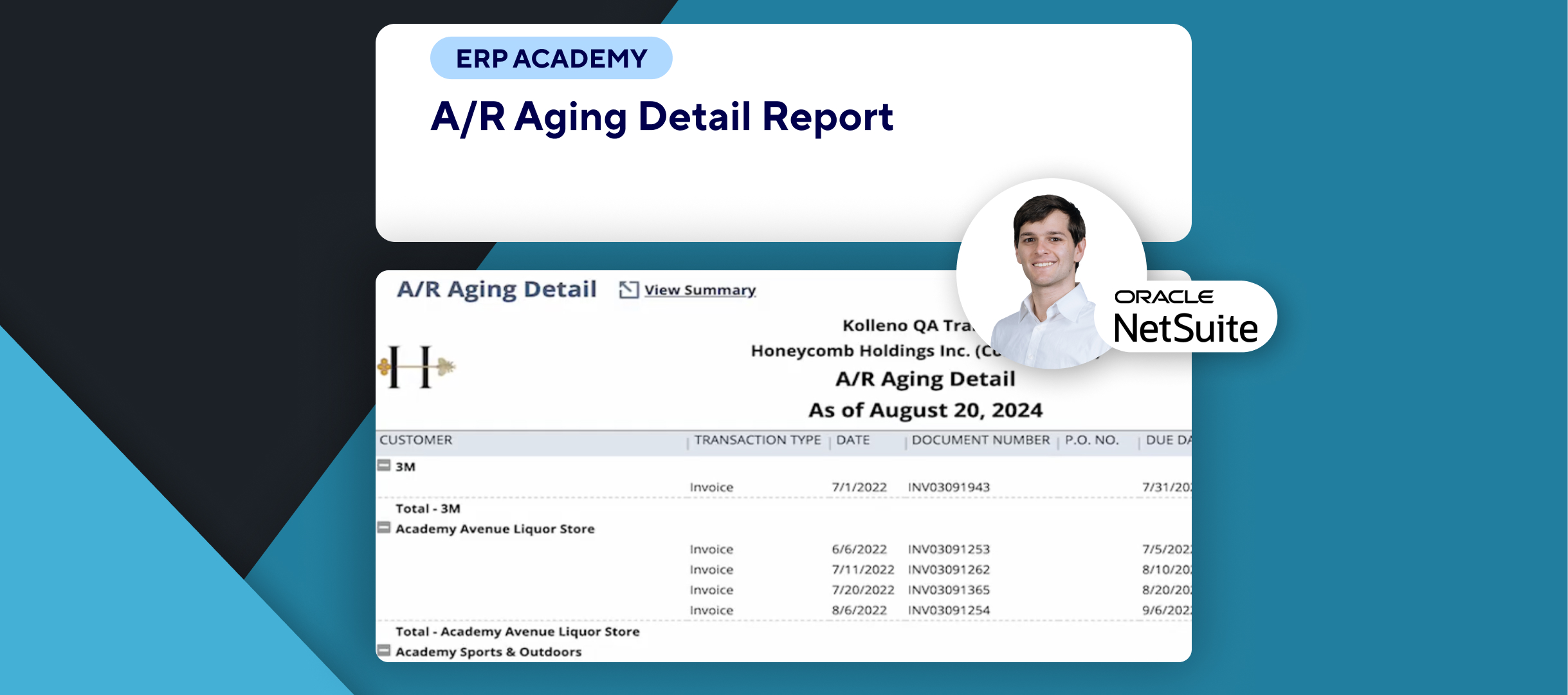Click the View Summary link

click(700, 290)
